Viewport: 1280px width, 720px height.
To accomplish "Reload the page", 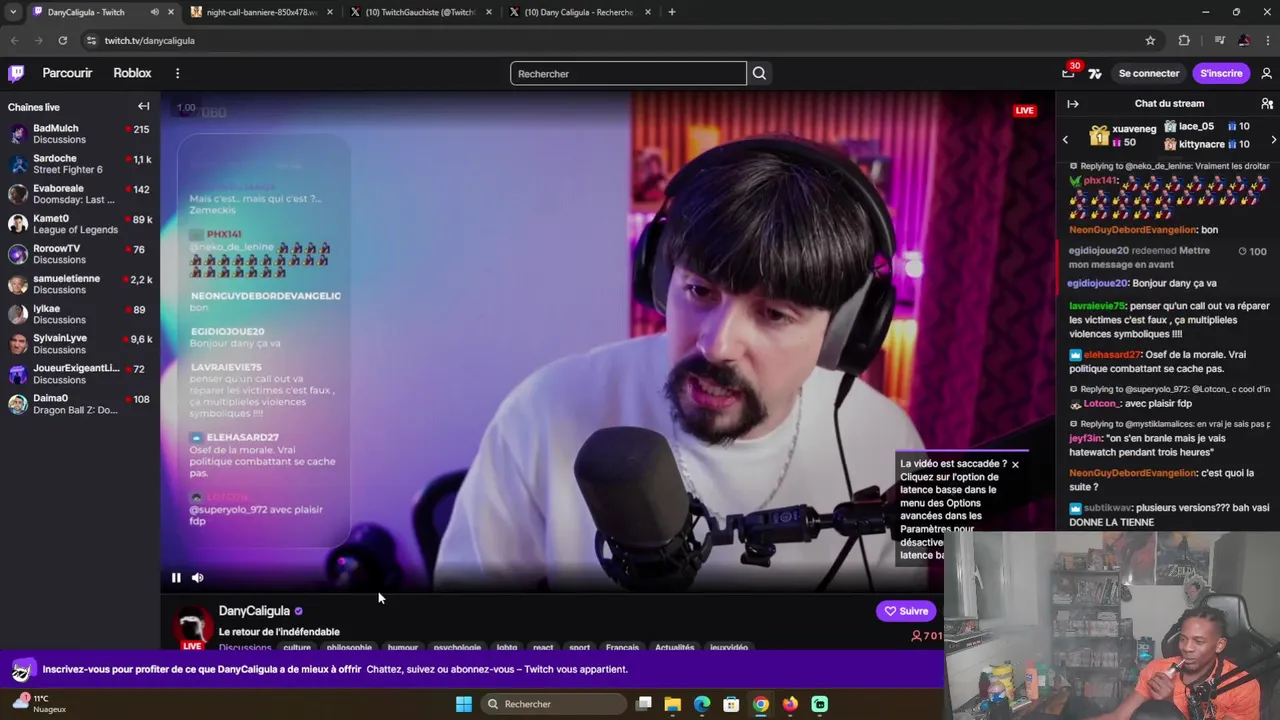I will (x=62, y=40).
